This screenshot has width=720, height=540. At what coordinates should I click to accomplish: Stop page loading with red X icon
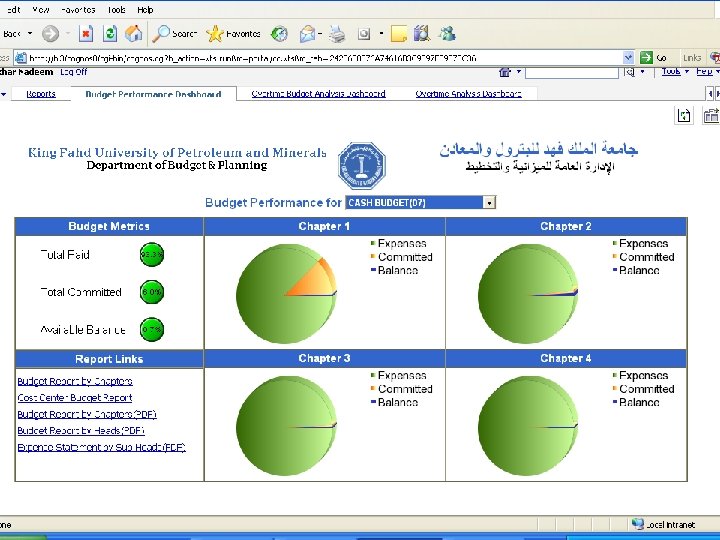click(x=86, y=34)
